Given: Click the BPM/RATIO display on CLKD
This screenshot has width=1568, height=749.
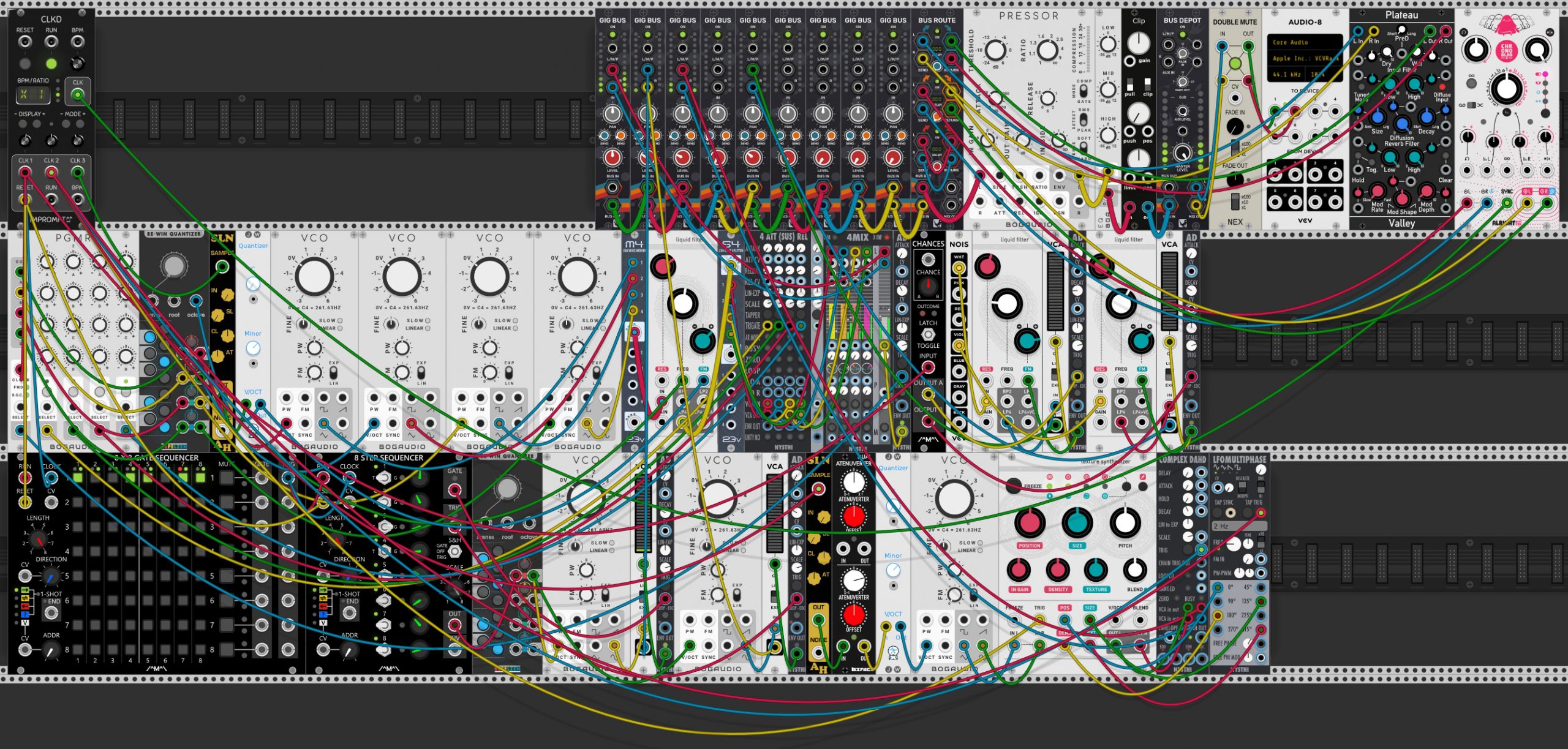Looking at the screenshot, I should coord(33,95).
